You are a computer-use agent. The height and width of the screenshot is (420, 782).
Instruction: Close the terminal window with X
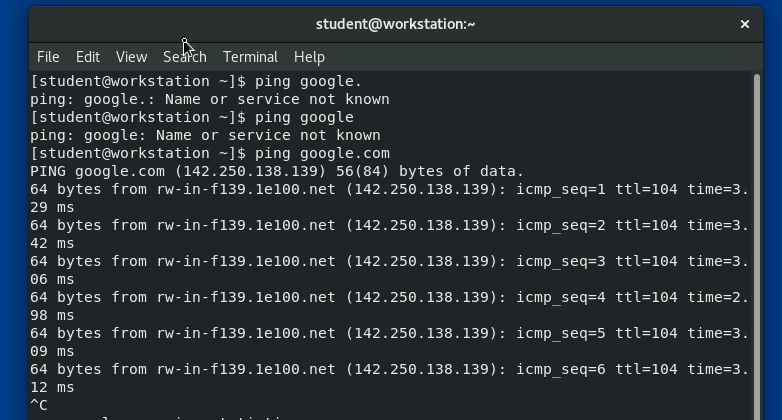(744, 24)
